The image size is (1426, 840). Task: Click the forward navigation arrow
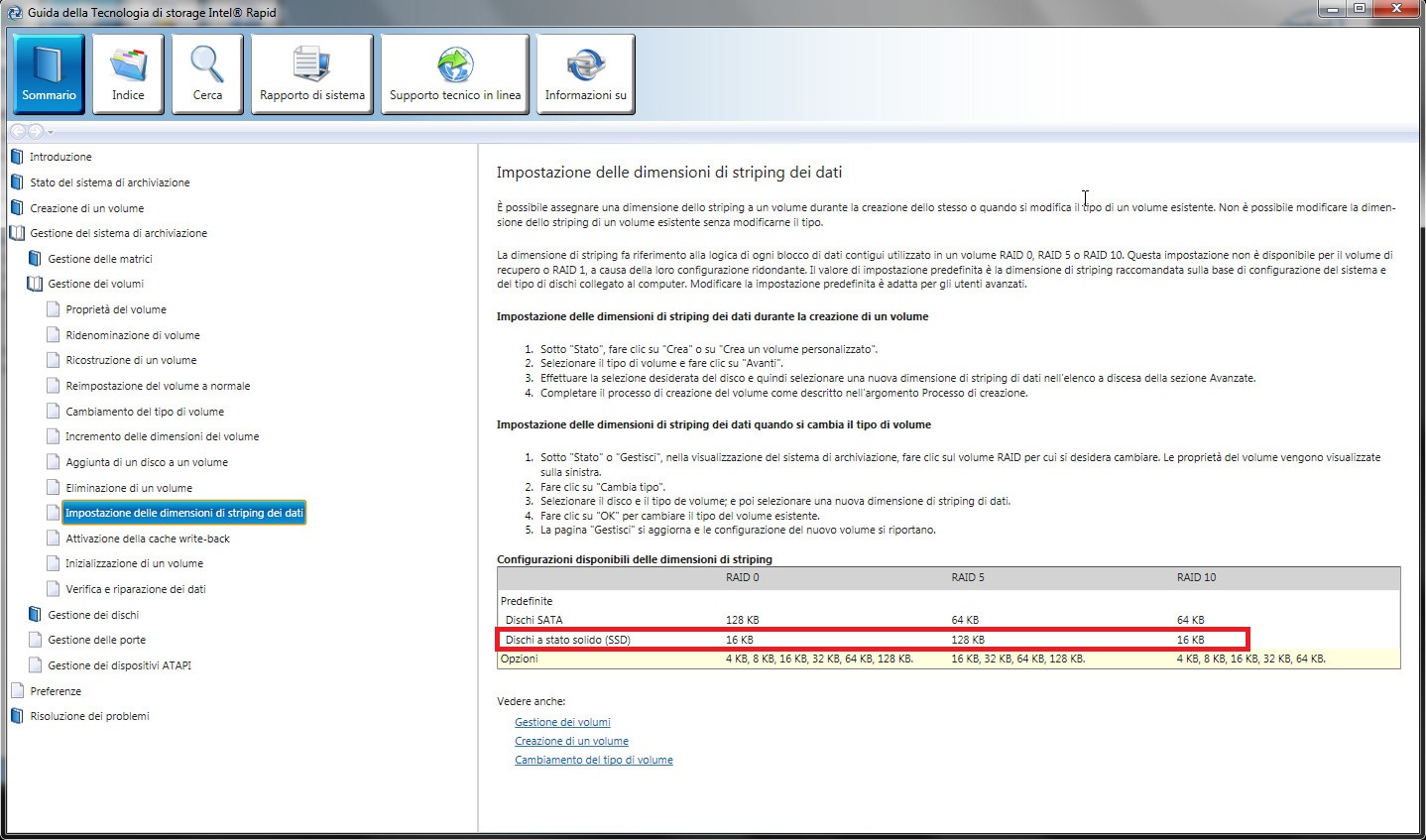click(35, 131)
